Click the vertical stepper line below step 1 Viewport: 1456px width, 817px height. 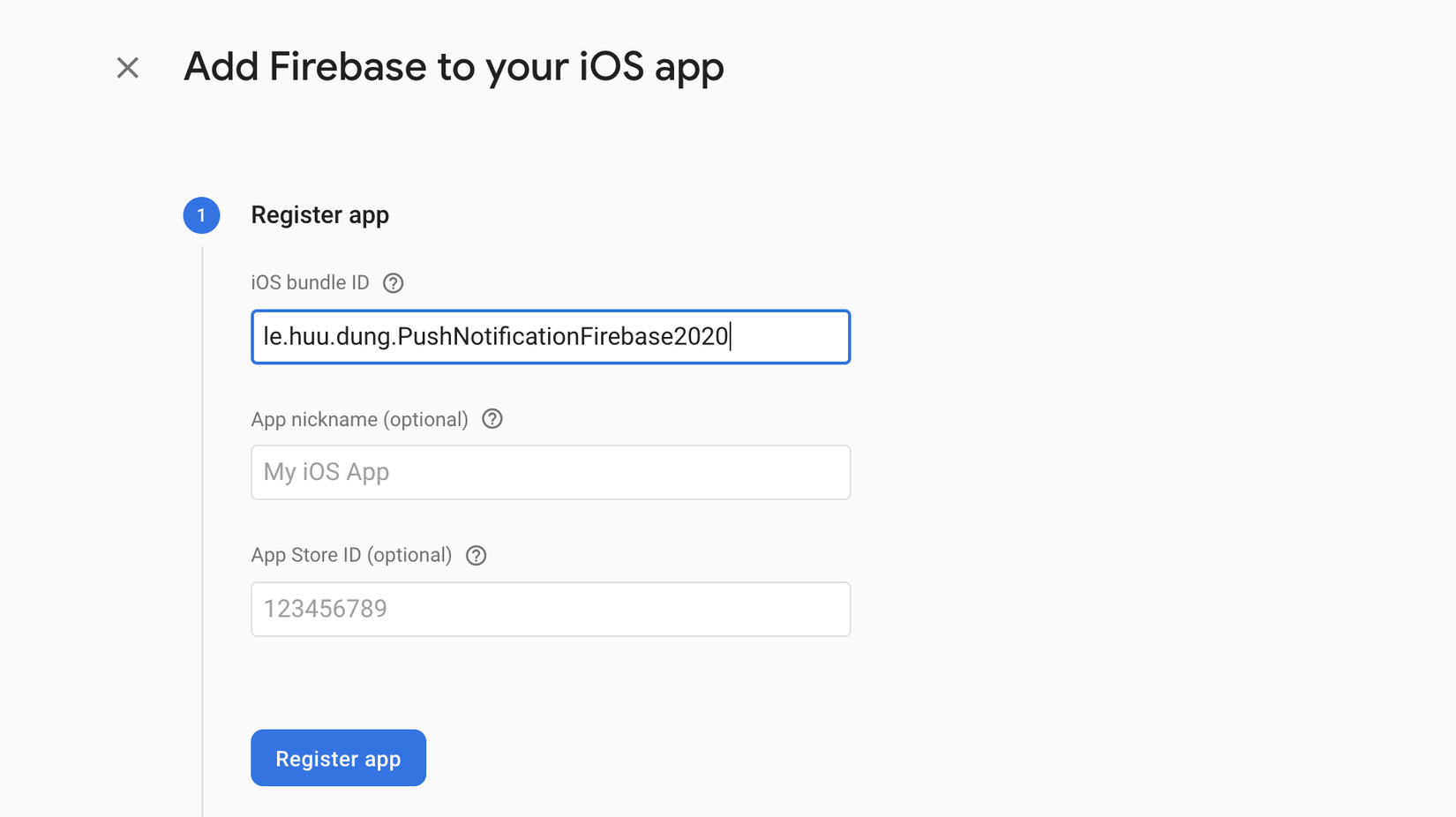coord(202,529)
